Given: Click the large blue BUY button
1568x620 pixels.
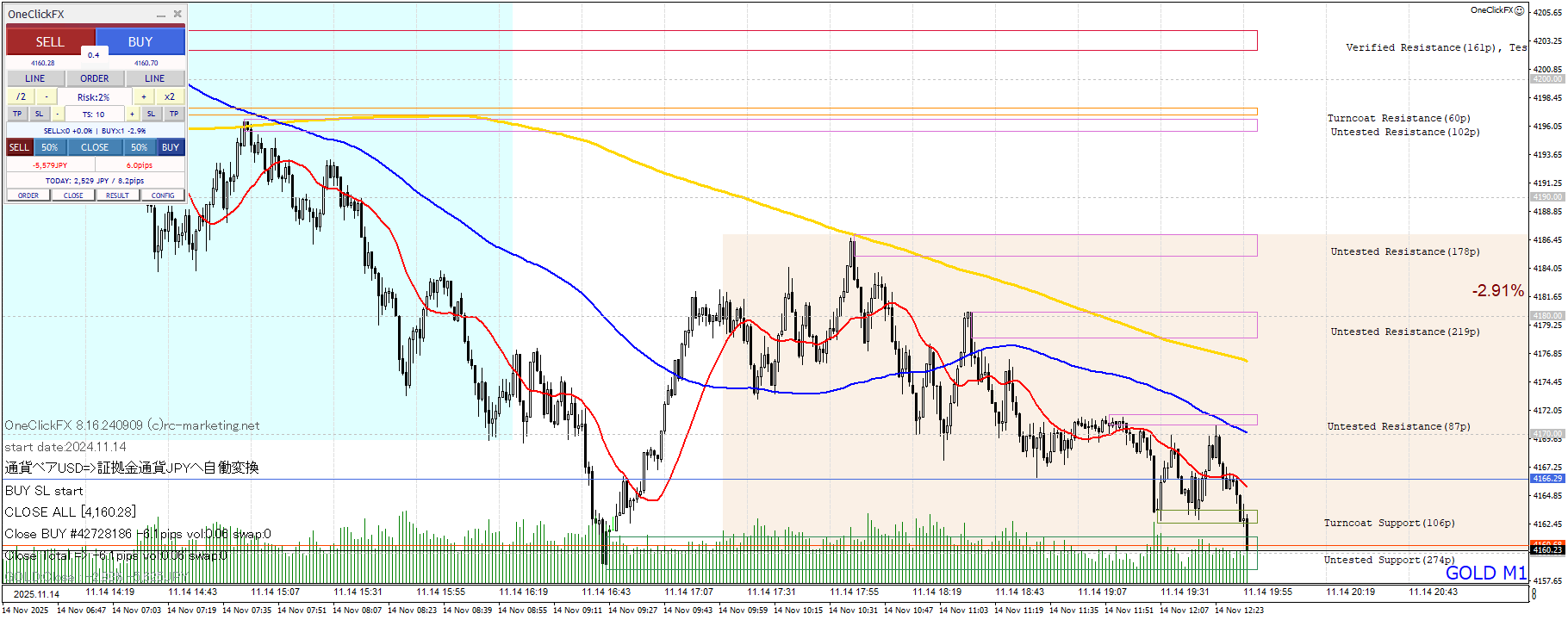Looking at the screenshot, I should (140, 41).
